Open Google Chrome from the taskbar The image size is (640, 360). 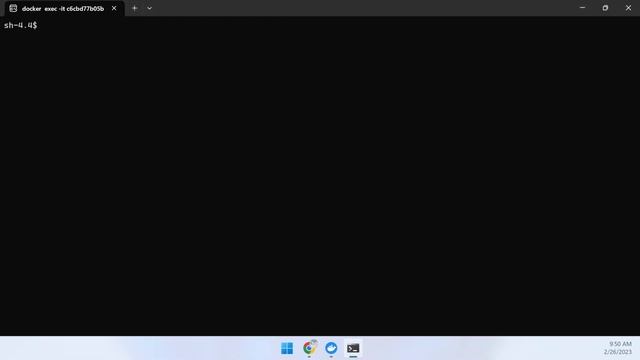pos(309,348)
